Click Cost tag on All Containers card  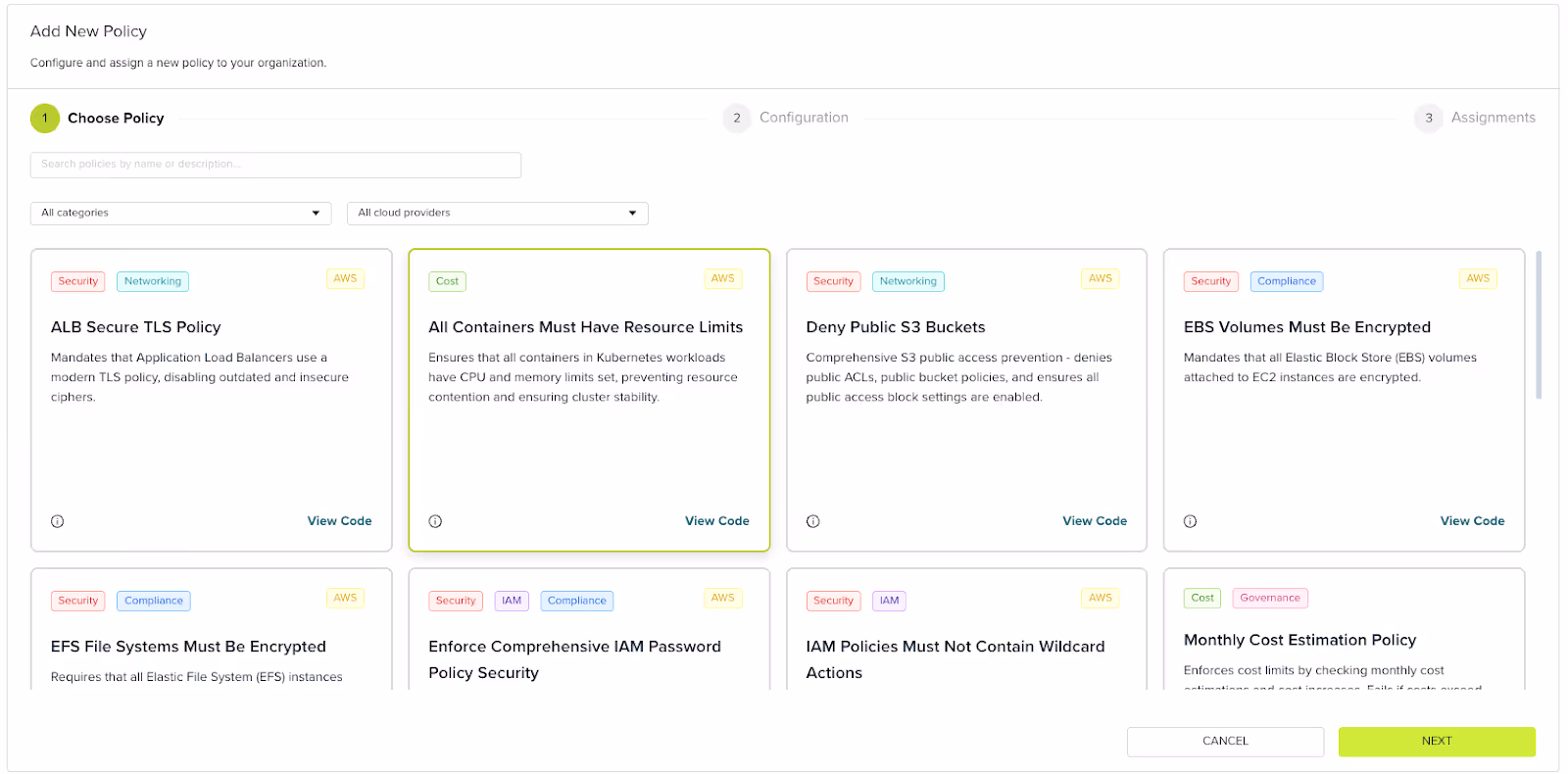[447, 281]
